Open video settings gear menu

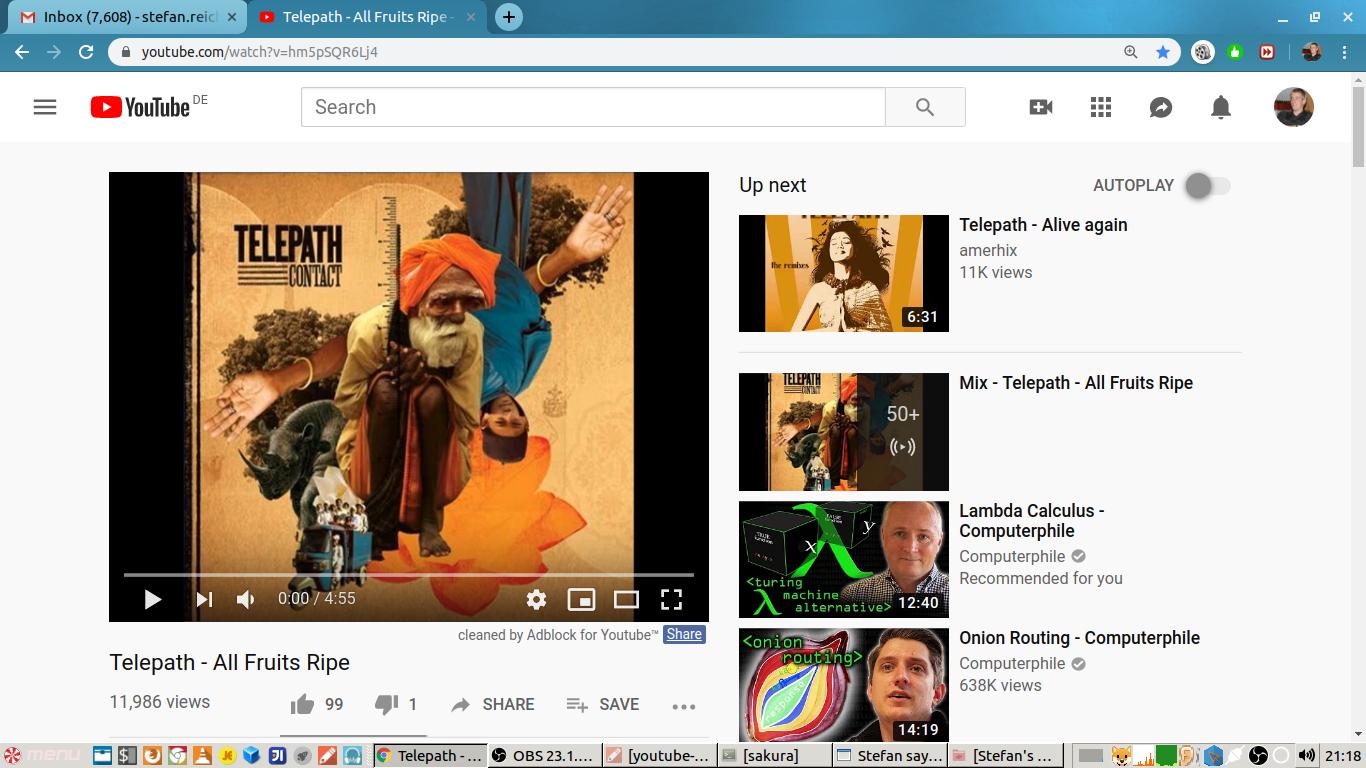[536, 599]
